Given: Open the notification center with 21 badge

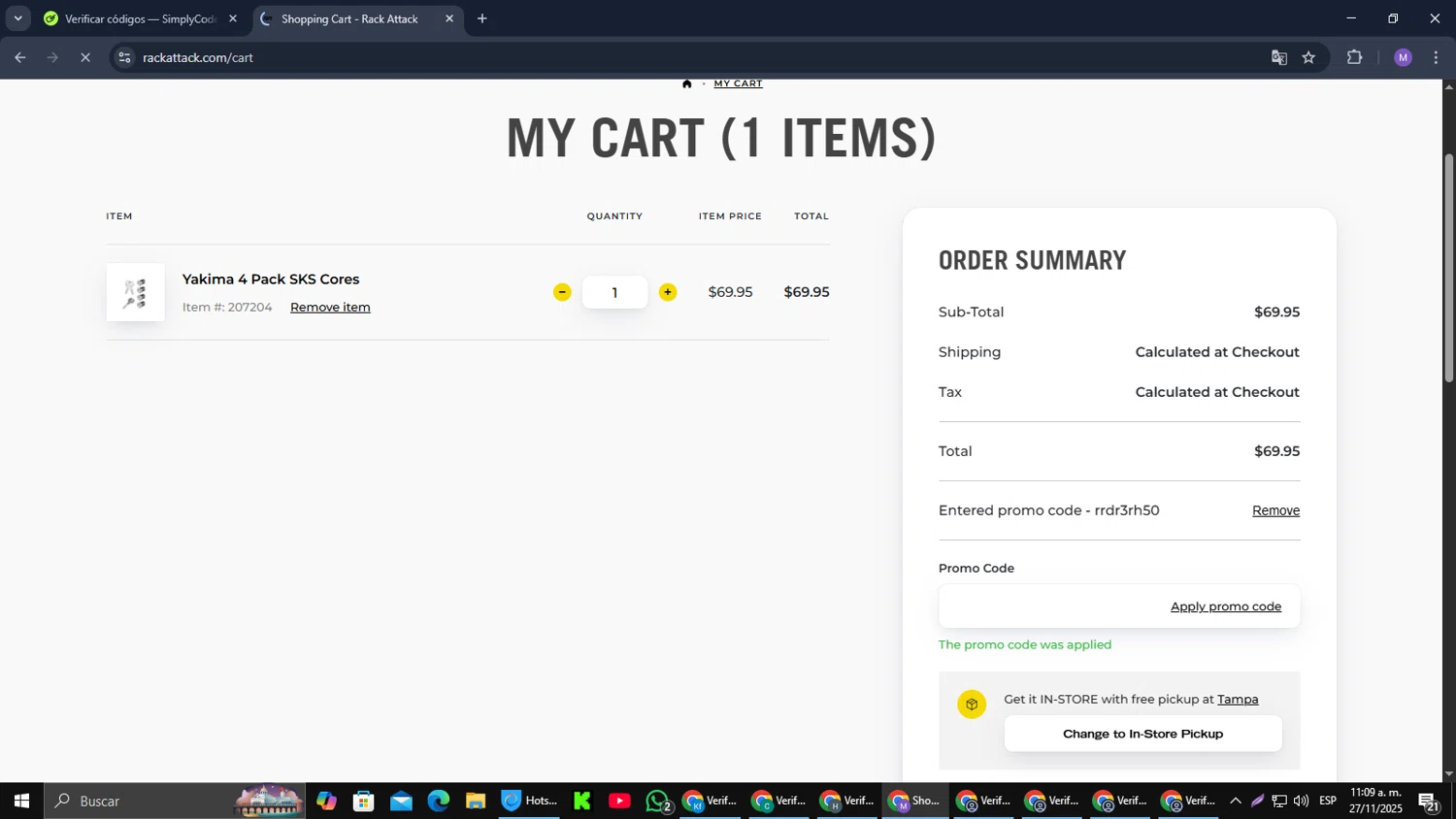Looking at the screenshot, I should click(x=1429, y=801).
